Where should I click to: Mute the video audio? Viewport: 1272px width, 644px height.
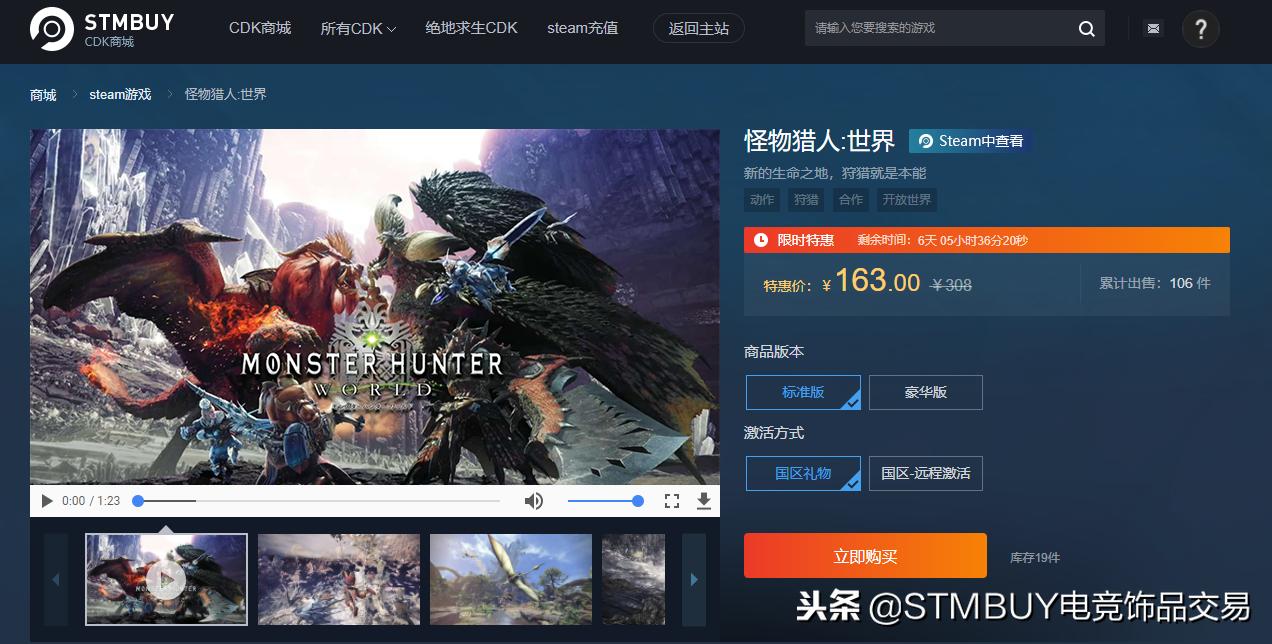(x=534, y=500)
